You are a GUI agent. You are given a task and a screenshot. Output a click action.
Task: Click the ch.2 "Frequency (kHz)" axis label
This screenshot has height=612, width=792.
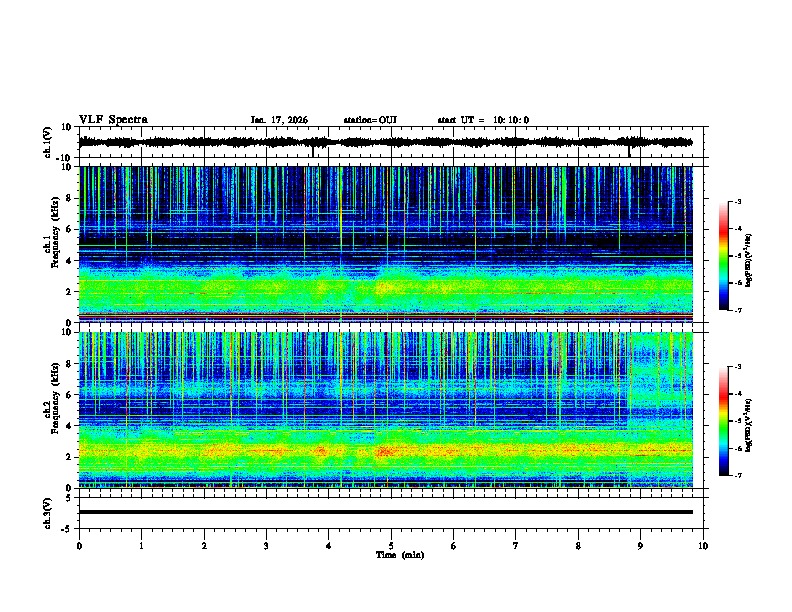click(56, 398)
